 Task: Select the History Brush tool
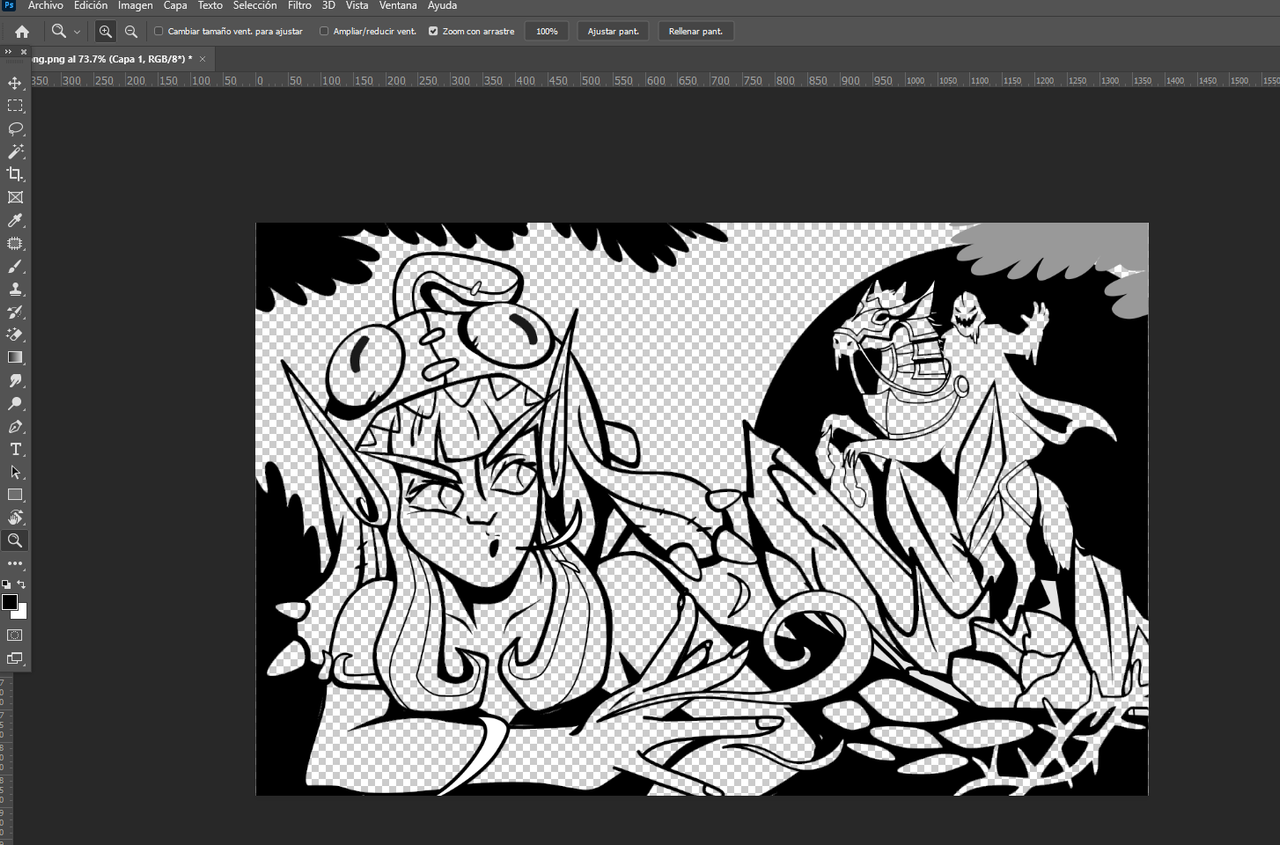point(15,312)
